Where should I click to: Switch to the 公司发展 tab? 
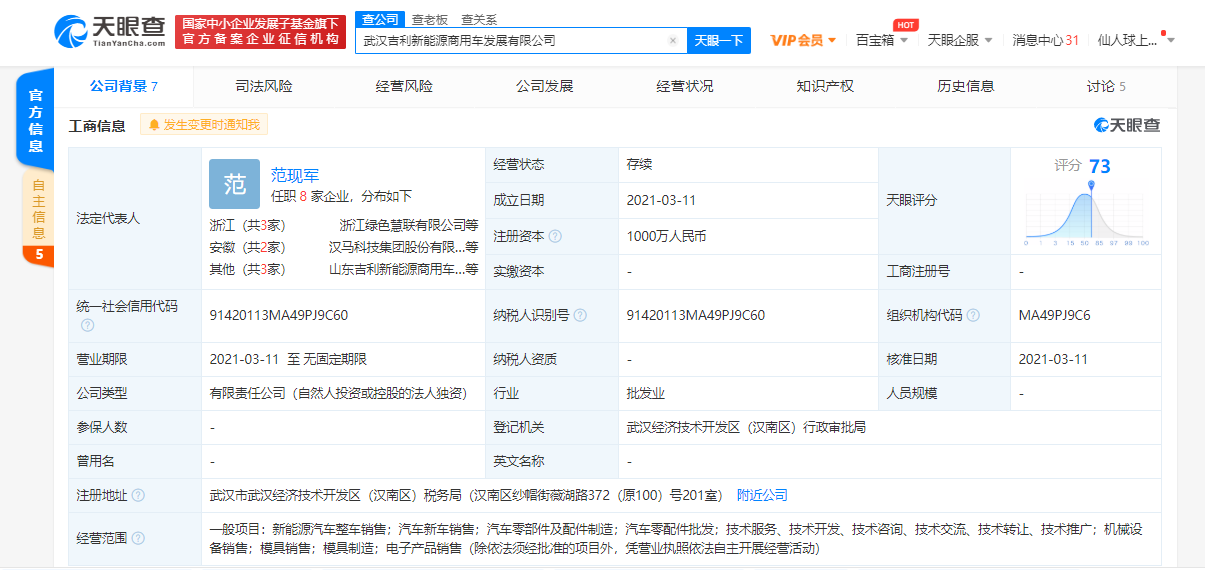(544, 86)
